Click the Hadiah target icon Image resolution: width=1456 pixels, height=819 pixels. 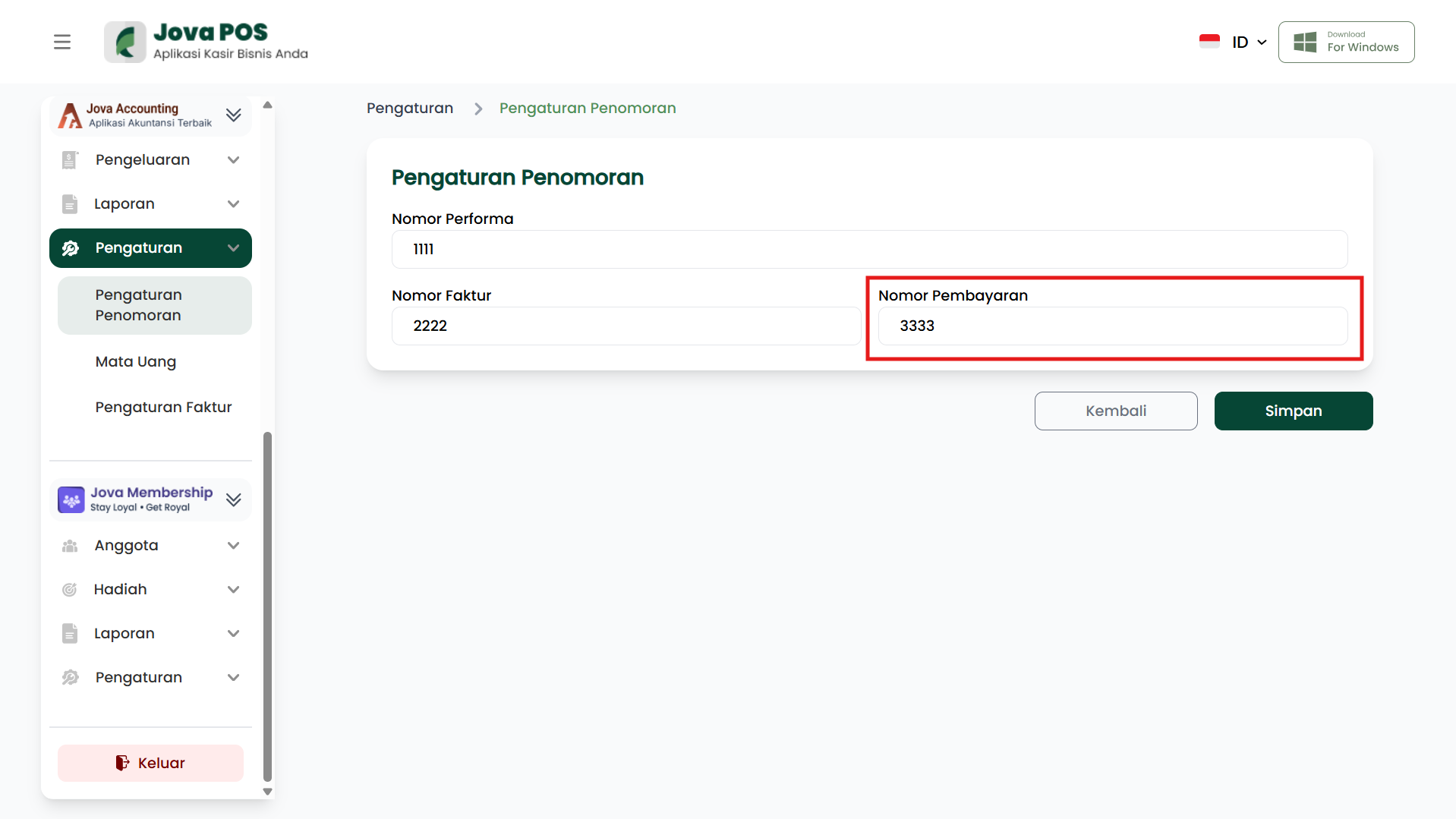(x=70, y=590)
